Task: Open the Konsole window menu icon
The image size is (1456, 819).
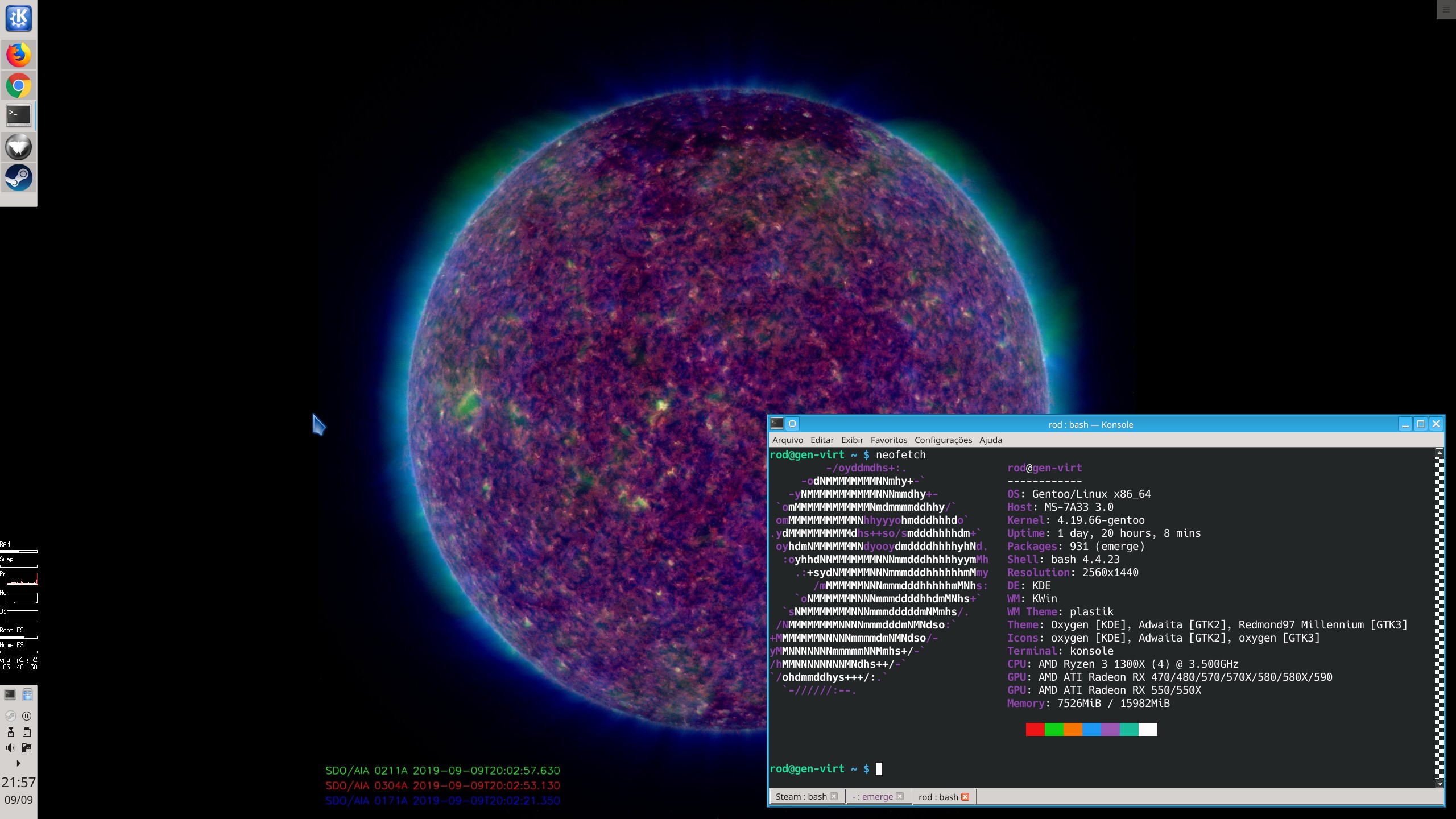Action: tap(777, 424)
